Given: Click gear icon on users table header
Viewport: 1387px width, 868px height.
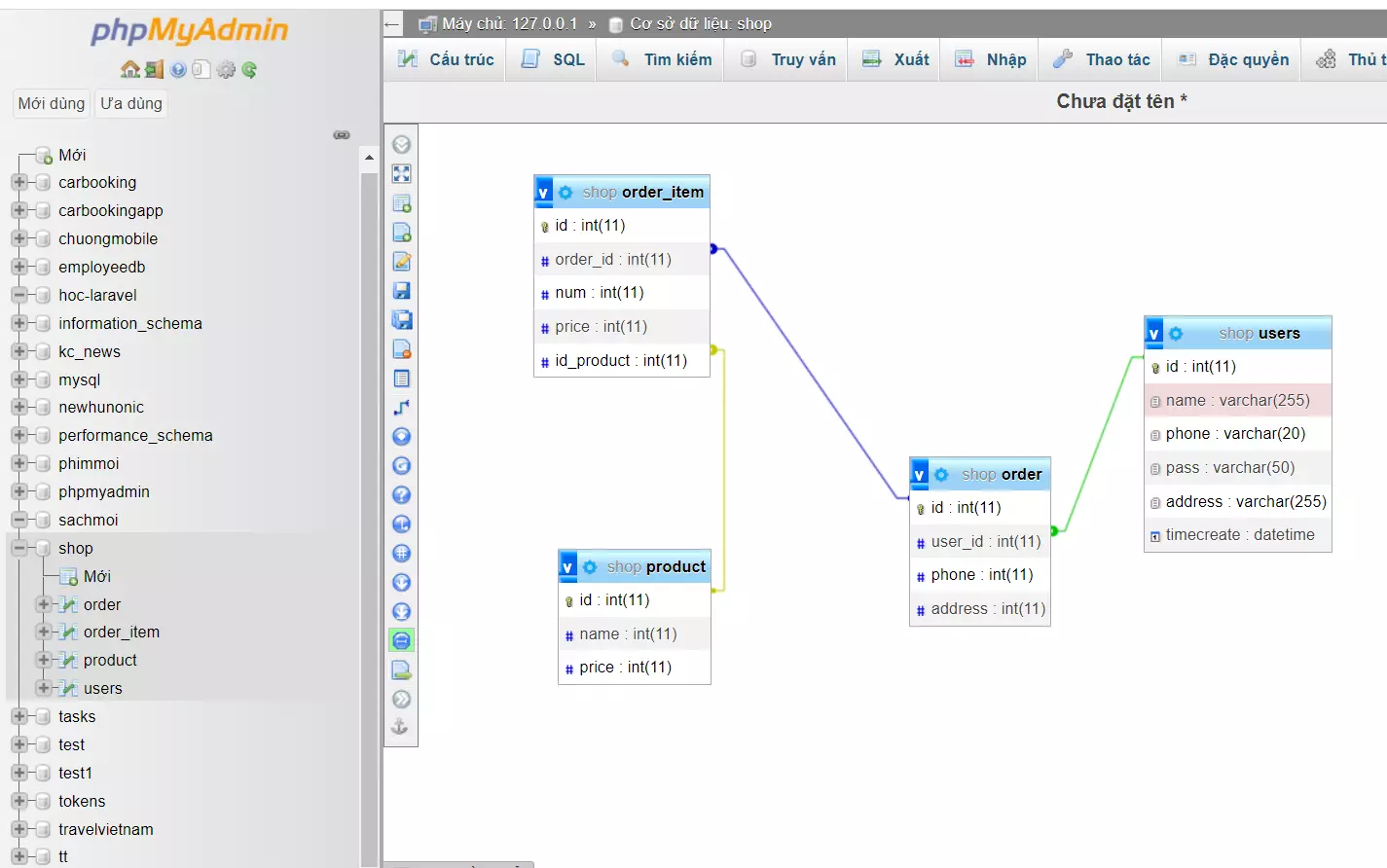Looking at the screenshot, I should [x=1176, y=334].
